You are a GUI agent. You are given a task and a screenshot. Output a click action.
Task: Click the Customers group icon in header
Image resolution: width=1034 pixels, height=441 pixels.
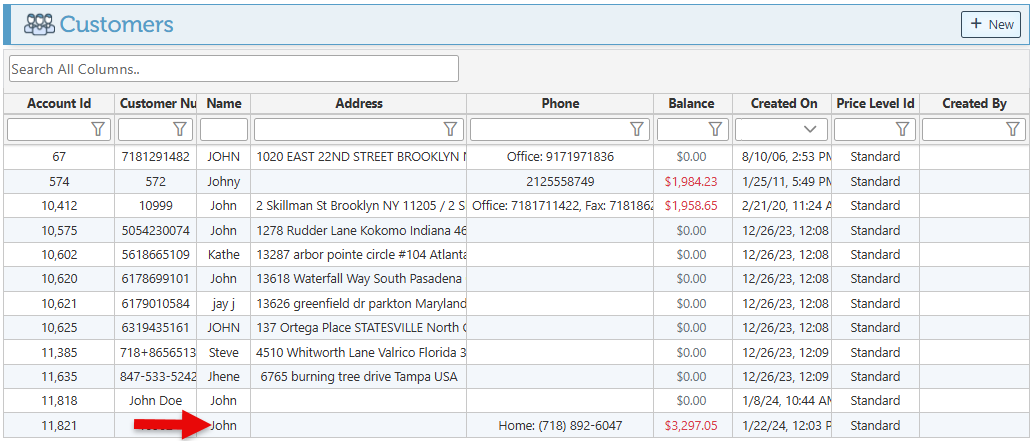point(39,25)
